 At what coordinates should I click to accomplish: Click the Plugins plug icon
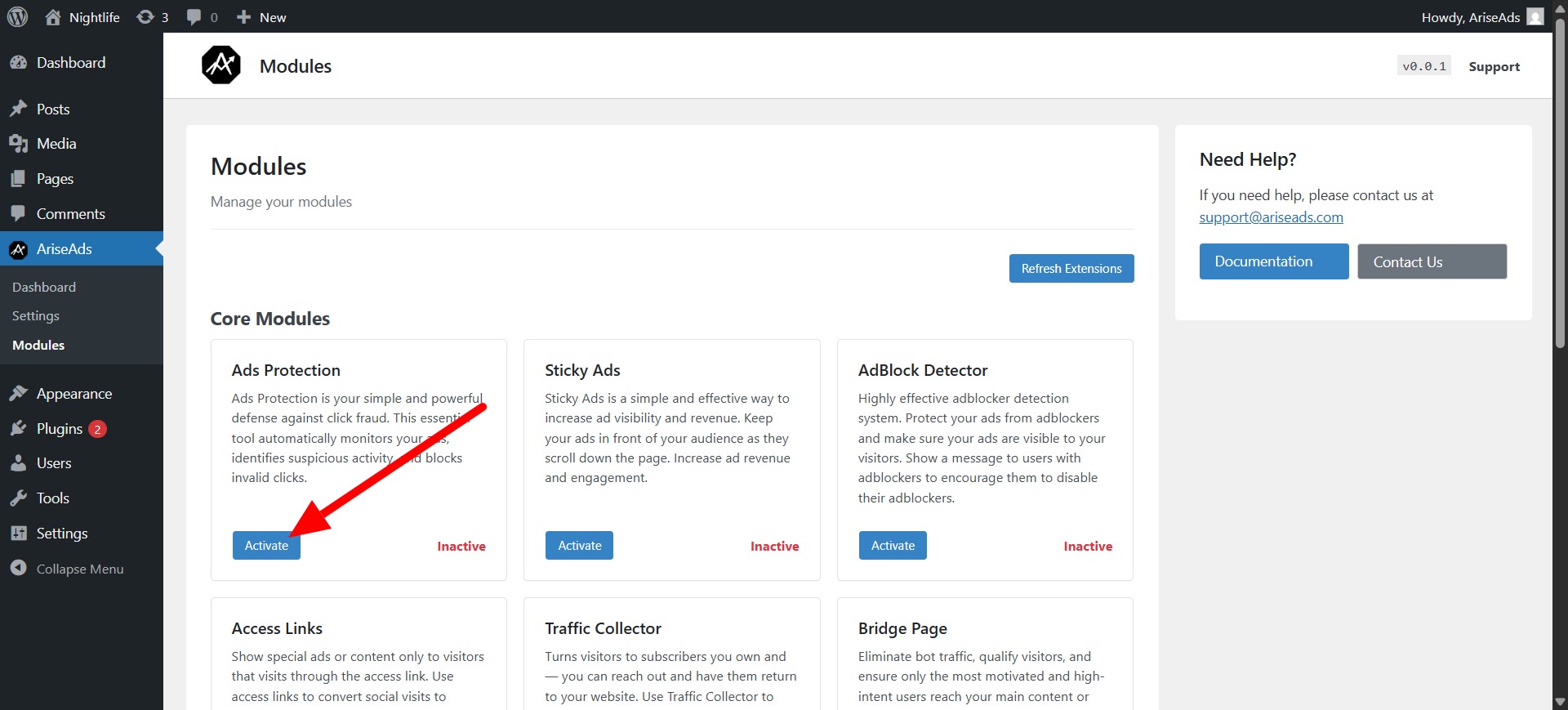19,429
